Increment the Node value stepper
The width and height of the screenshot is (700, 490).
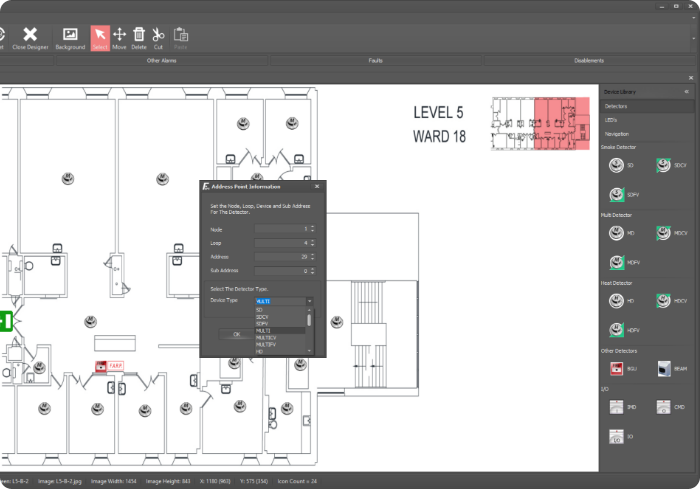coord(312,227)
